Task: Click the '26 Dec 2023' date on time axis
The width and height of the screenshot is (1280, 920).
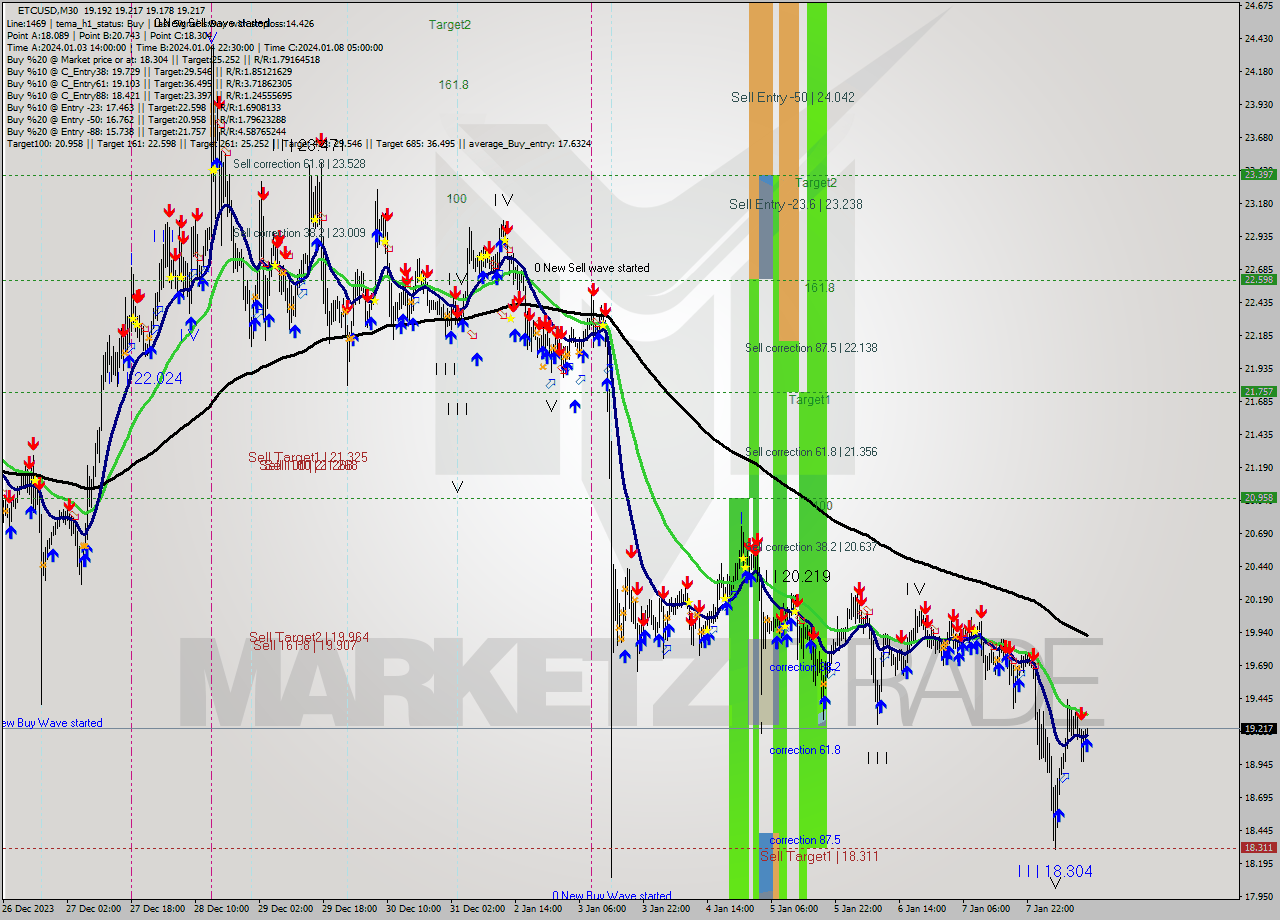Action: click(28, 909)
